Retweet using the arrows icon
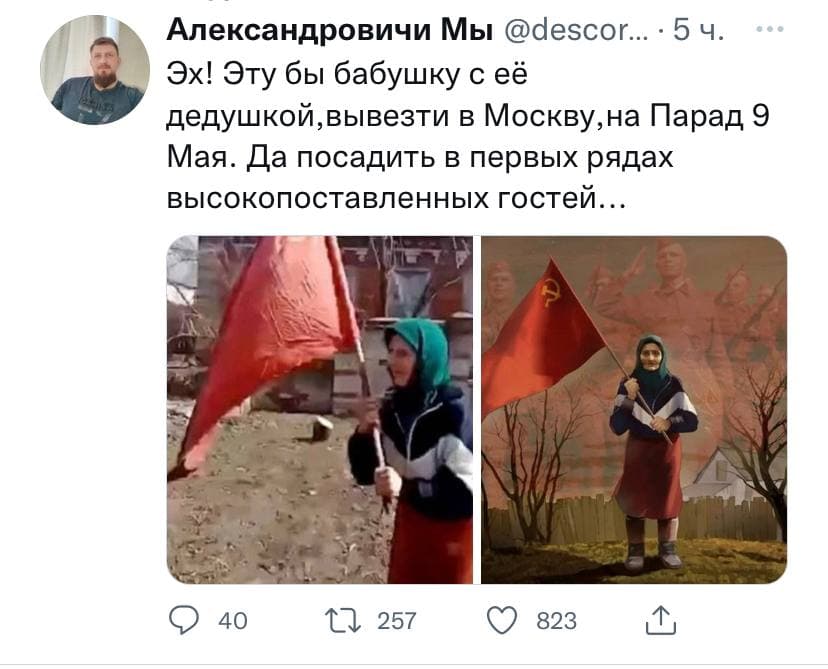This screenshot has width=828, height=669. tap(343, 621)
